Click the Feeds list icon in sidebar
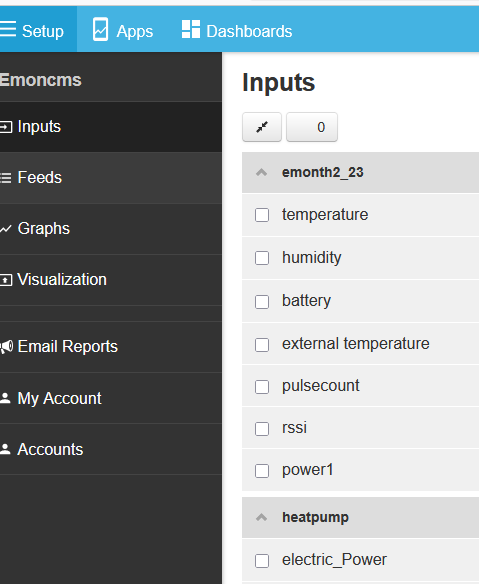Screen dimensions: 479x584 [6, 178]
